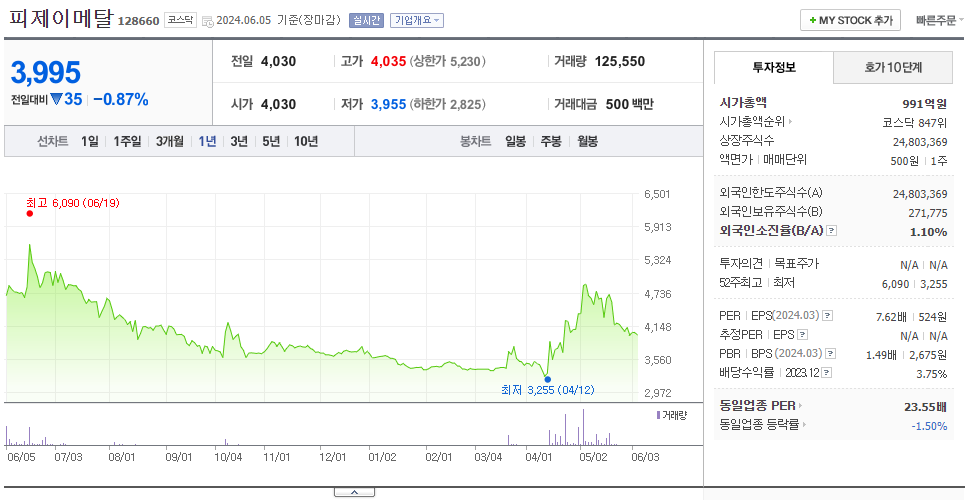Viewport: 968px width, 500px height.
Task: Click the 최고 6,090 (06/19) chart label
Action: [x=72, y=202]
